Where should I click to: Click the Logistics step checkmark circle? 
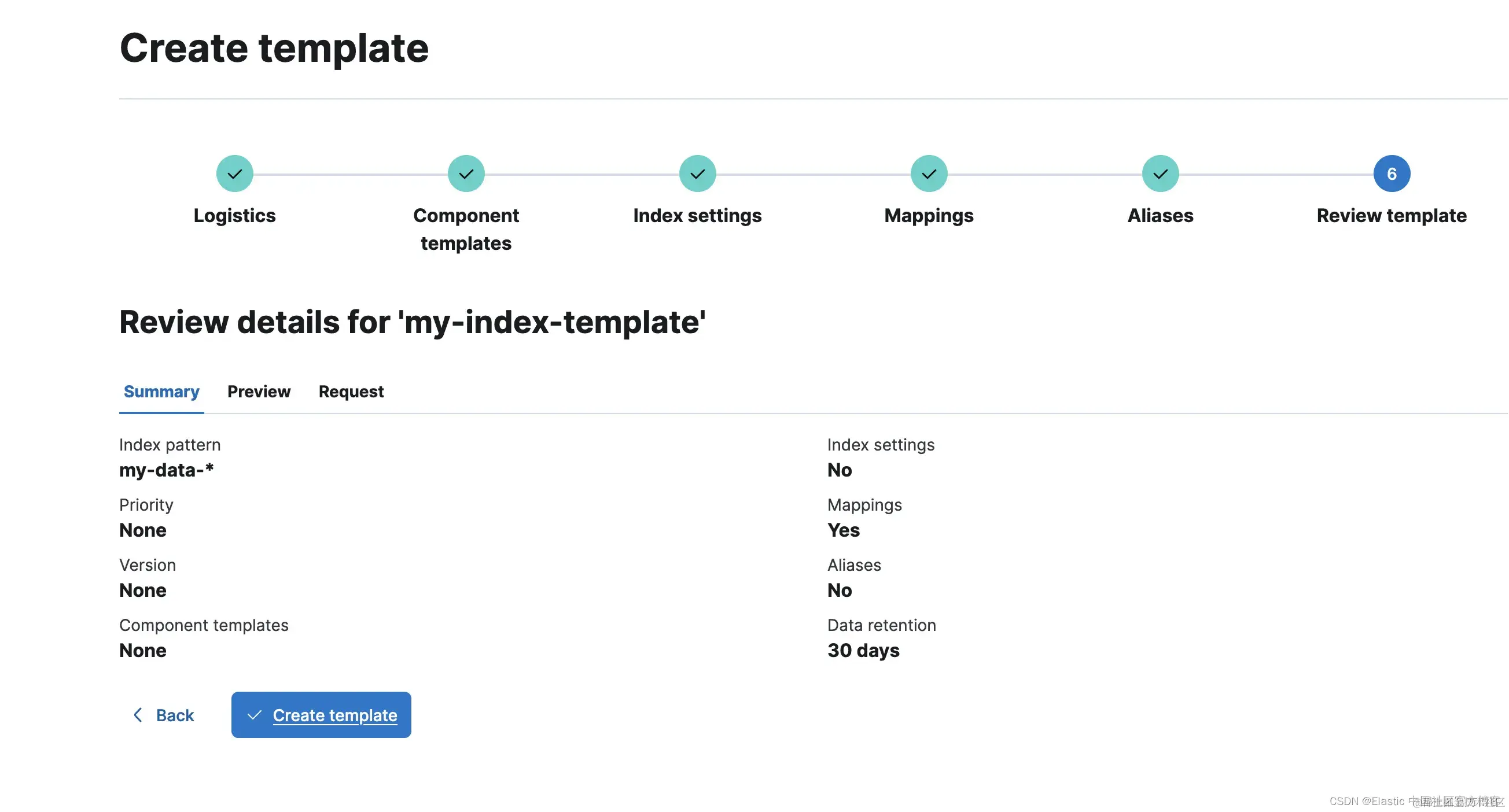click(234, 174)
